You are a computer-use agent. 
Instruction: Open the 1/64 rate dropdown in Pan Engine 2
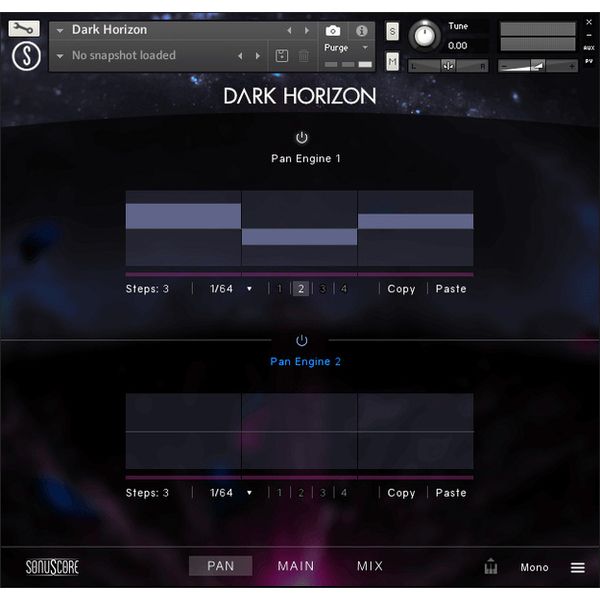pos(230,493)
